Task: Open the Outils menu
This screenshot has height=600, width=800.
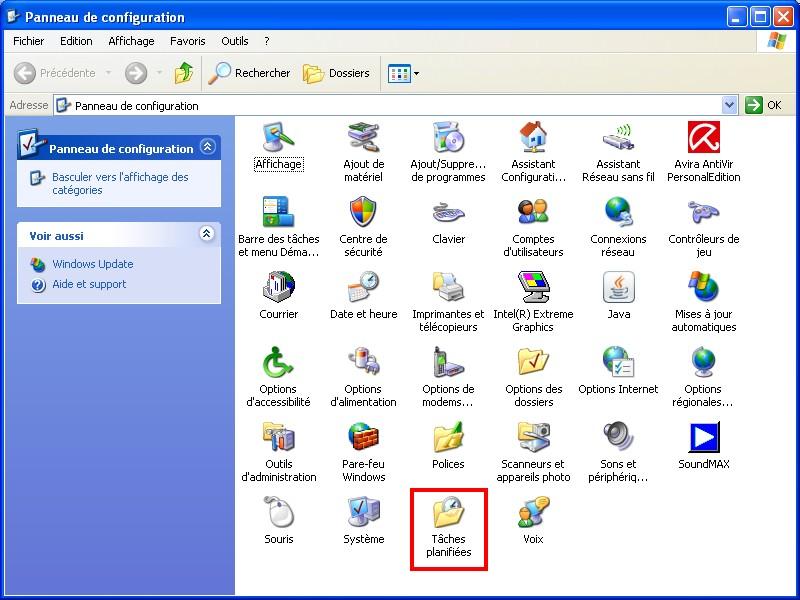Action: (235, 41)
